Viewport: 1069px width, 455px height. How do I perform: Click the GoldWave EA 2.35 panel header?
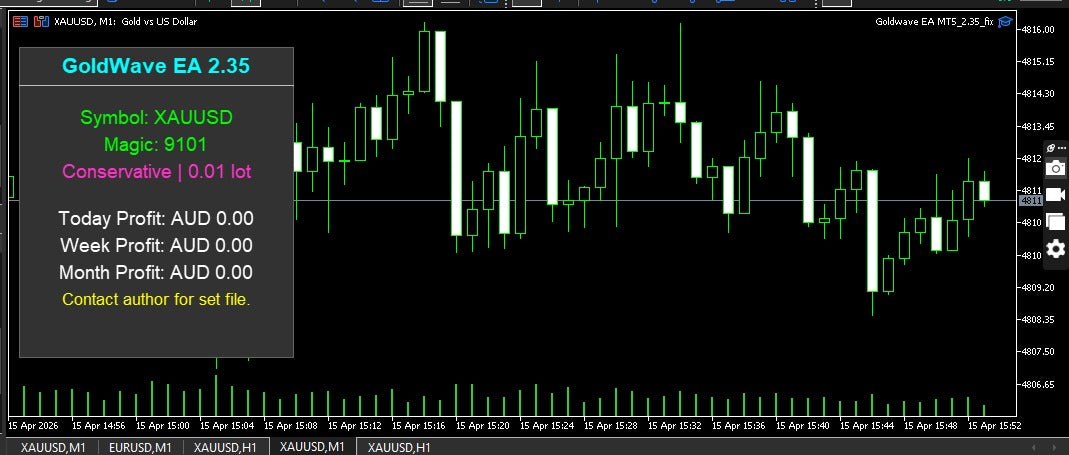(x=156, y=67)
